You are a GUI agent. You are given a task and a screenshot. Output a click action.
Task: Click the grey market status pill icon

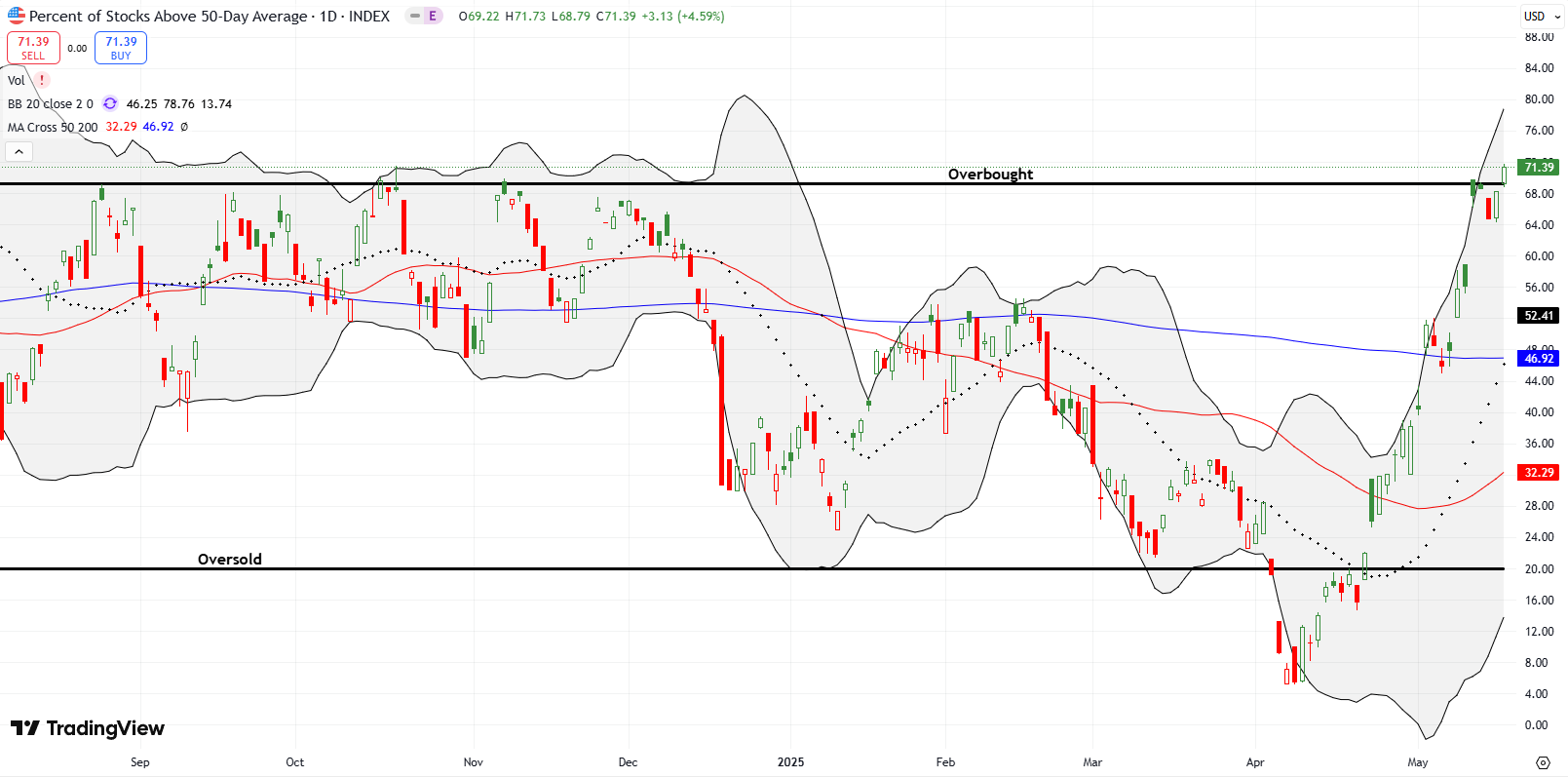click(415, 16)
